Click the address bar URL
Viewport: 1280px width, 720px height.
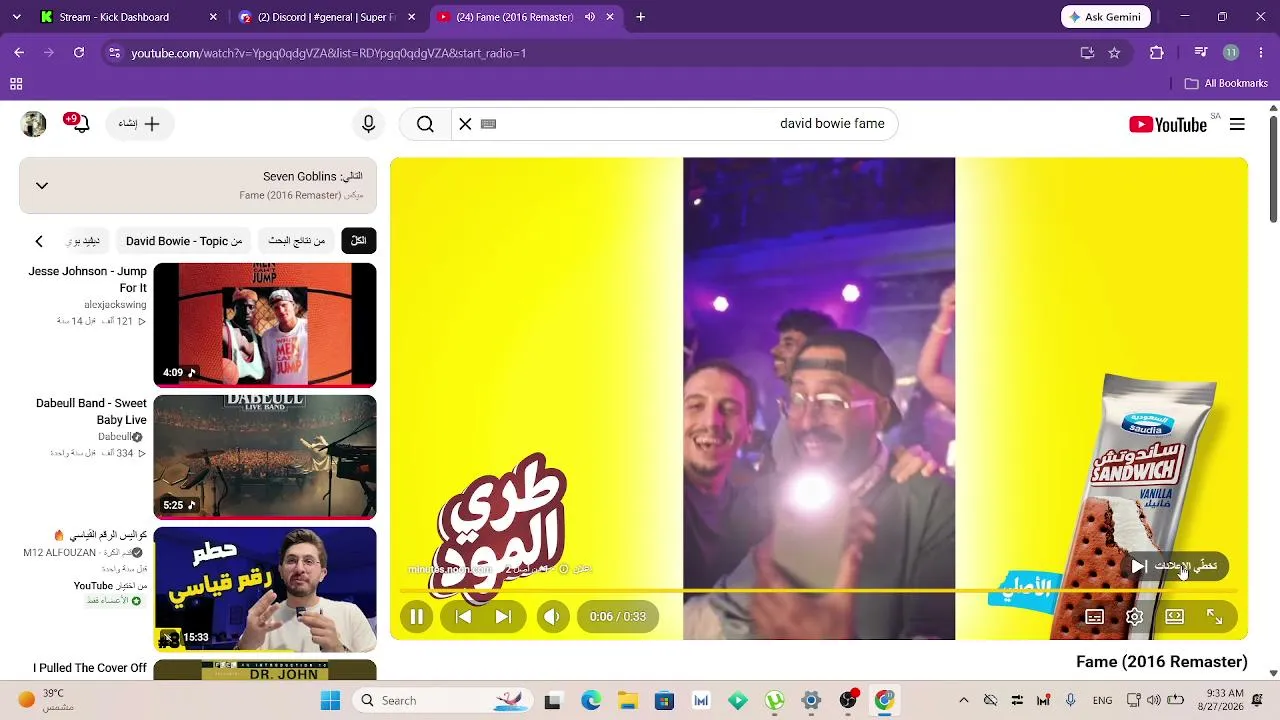(x=329, y=53)
